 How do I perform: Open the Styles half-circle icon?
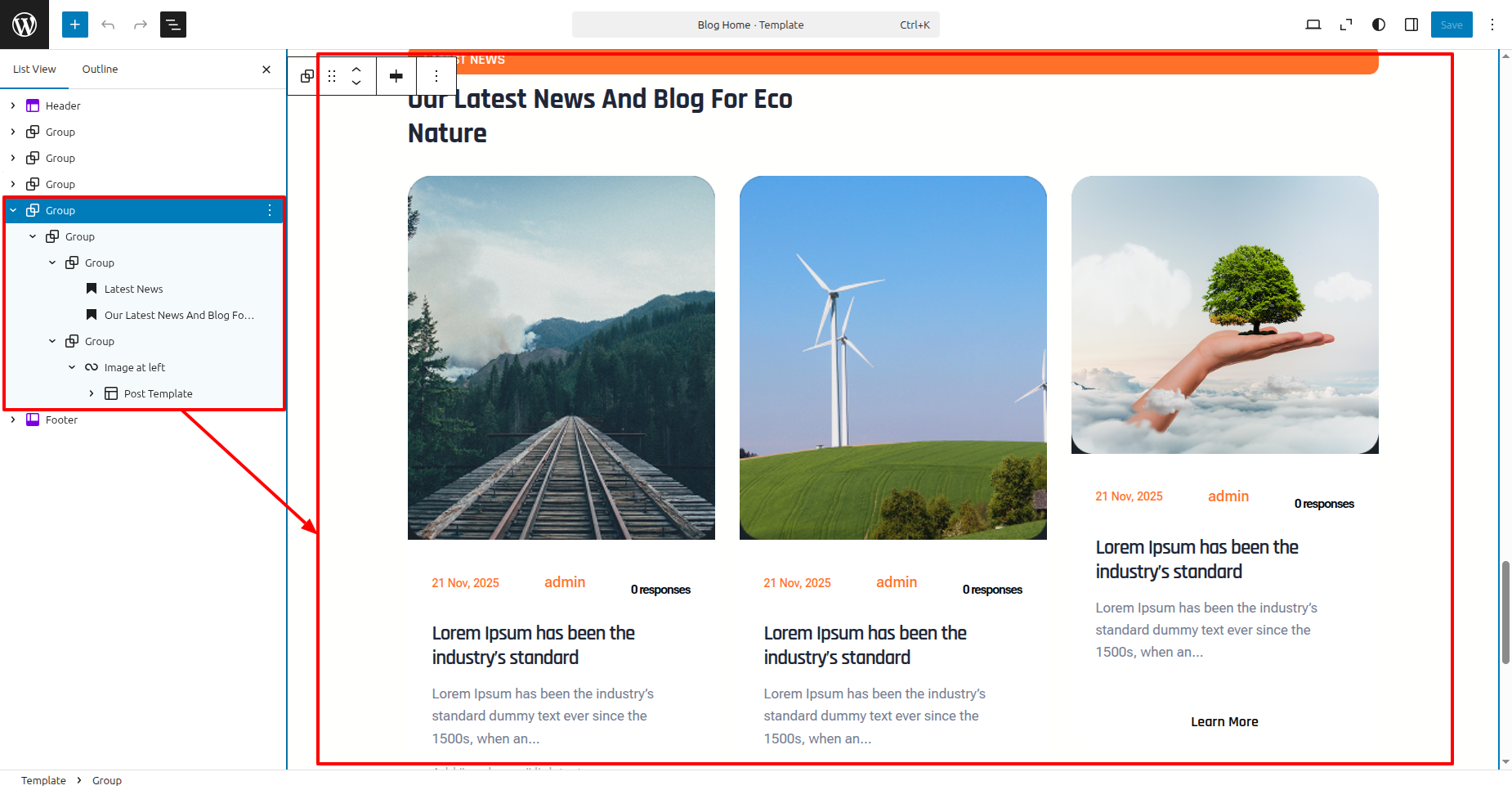pos(1379,25)
